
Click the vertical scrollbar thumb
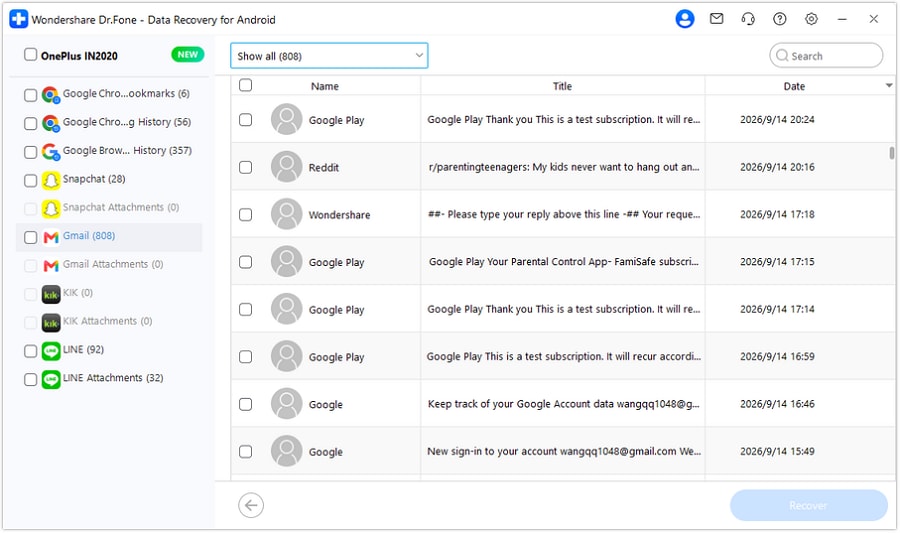click(891, 153)
